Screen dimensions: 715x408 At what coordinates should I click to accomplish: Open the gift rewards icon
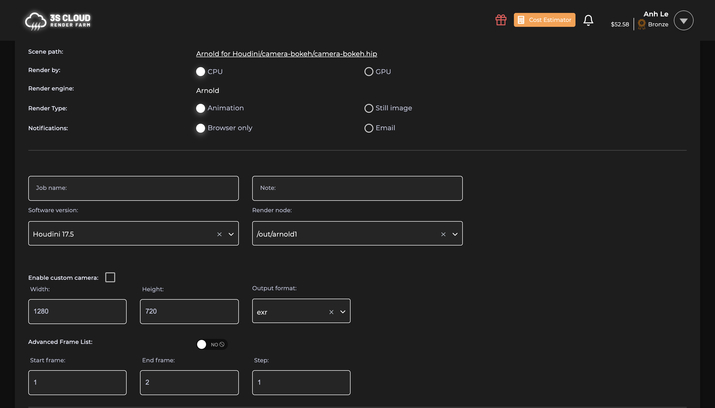(x=501, y=20)
